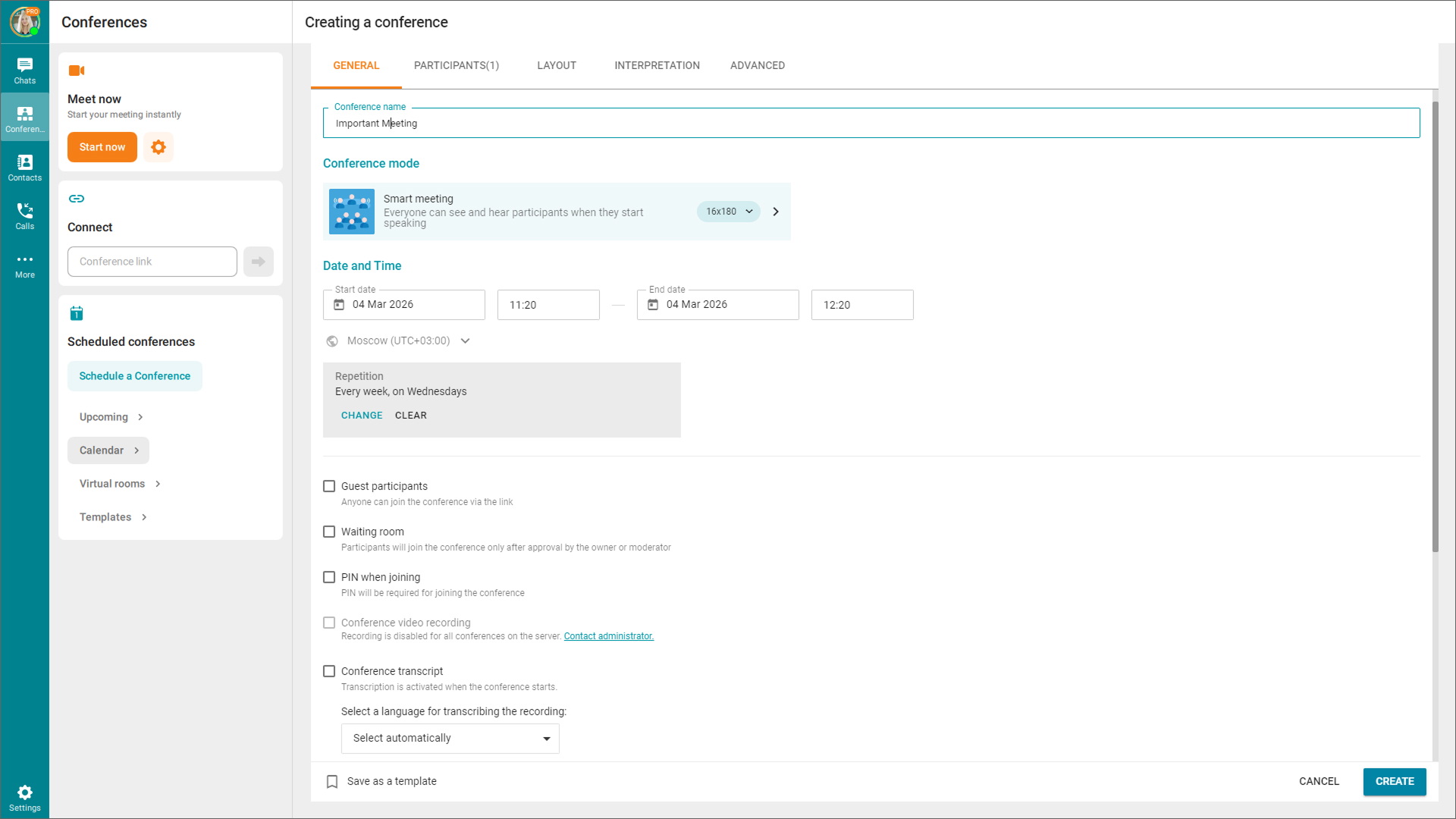
Task: Open Contacts in the left sidebar
Action: click(24, 168)
